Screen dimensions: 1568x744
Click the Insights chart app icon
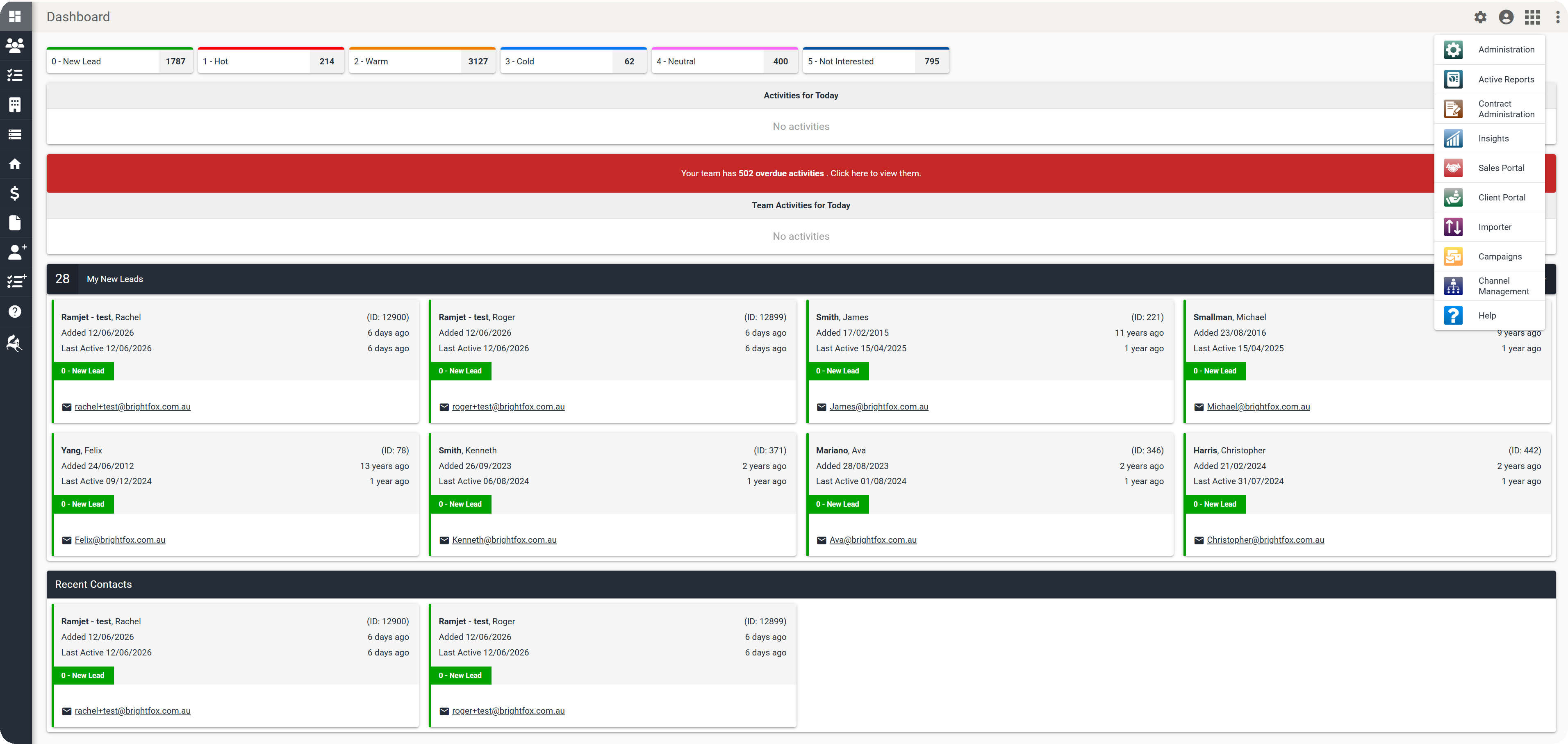(x=1453, y=138)
